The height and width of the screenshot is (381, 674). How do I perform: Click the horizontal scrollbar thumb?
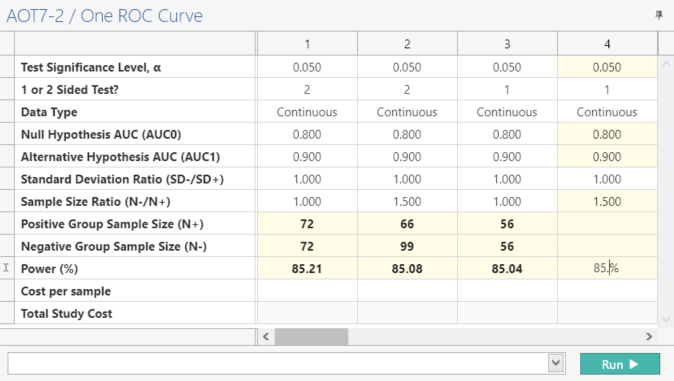(x=312, y=337)
